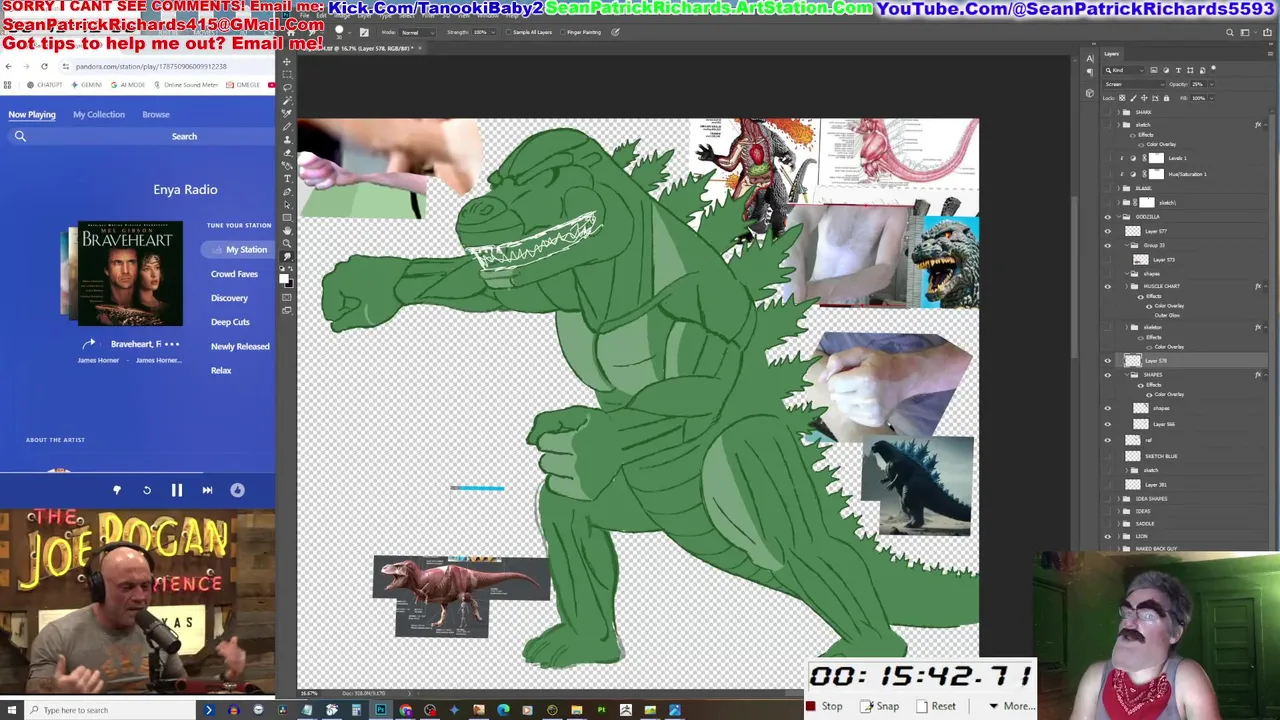The height and width of the screenshot is (720, 1280).
Task: Enable Finger Painting checkbox
Action: click(562, 32)
